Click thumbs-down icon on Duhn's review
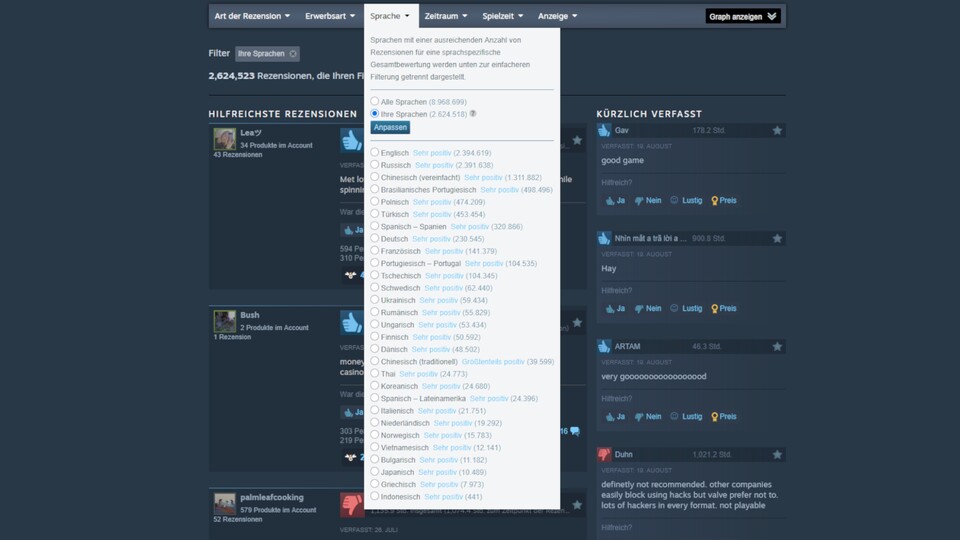Screen dimensions: 960x540 [604, 454]
